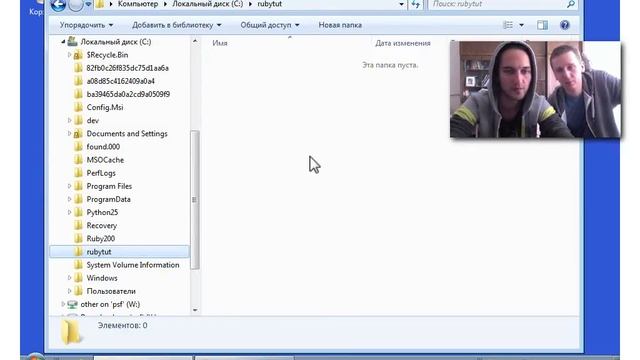Open Добавить в библиотеку menu

(x=176, y=25)
